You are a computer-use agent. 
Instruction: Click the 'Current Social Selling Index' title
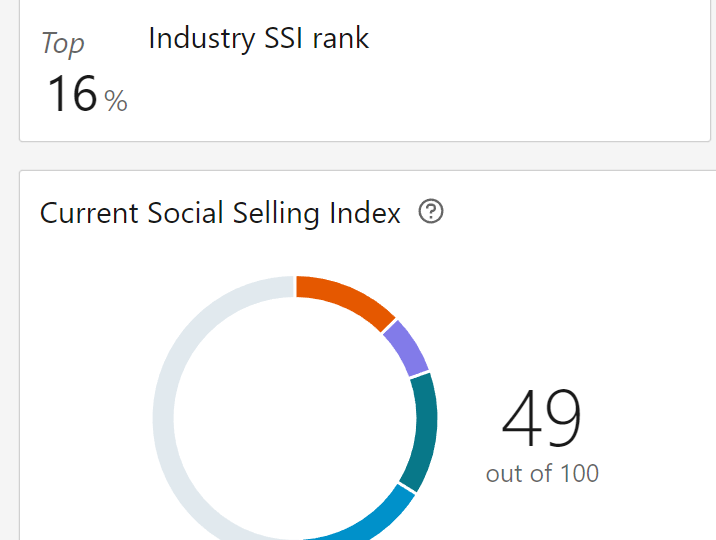coord(220,213)
